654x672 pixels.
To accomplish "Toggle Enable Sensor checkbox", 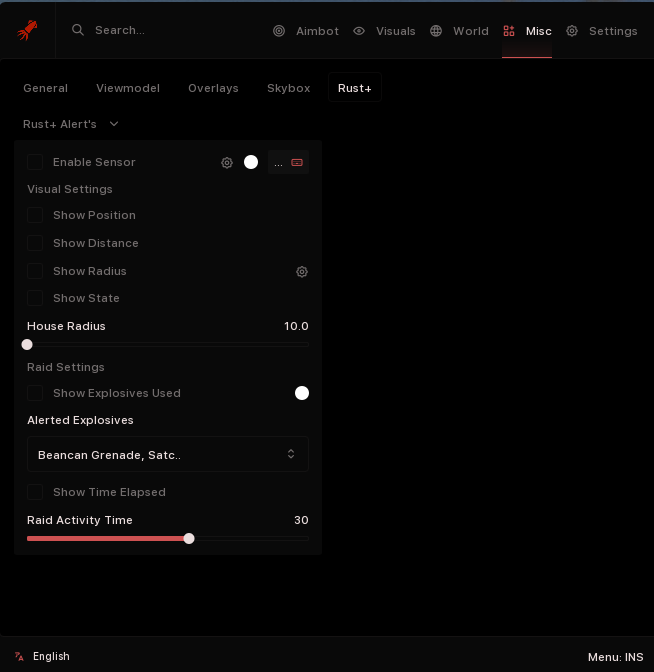I will [x=35, y=162].
